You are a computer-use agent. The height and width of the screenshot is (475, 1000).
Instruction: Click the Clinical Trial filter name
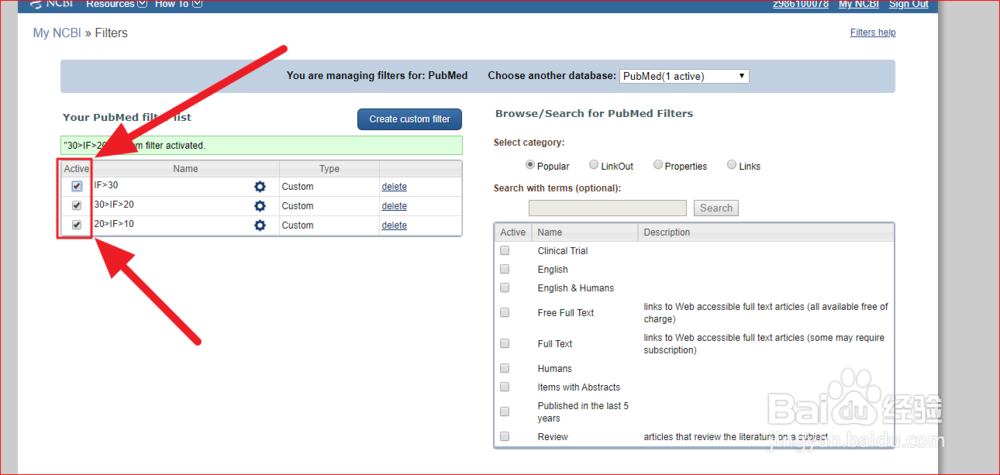[562, 251]
